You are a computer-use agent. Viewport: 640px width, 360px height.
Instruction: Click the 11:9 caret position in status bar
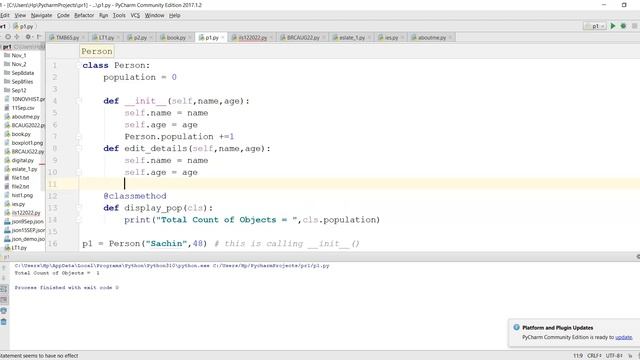click(578, 356)
